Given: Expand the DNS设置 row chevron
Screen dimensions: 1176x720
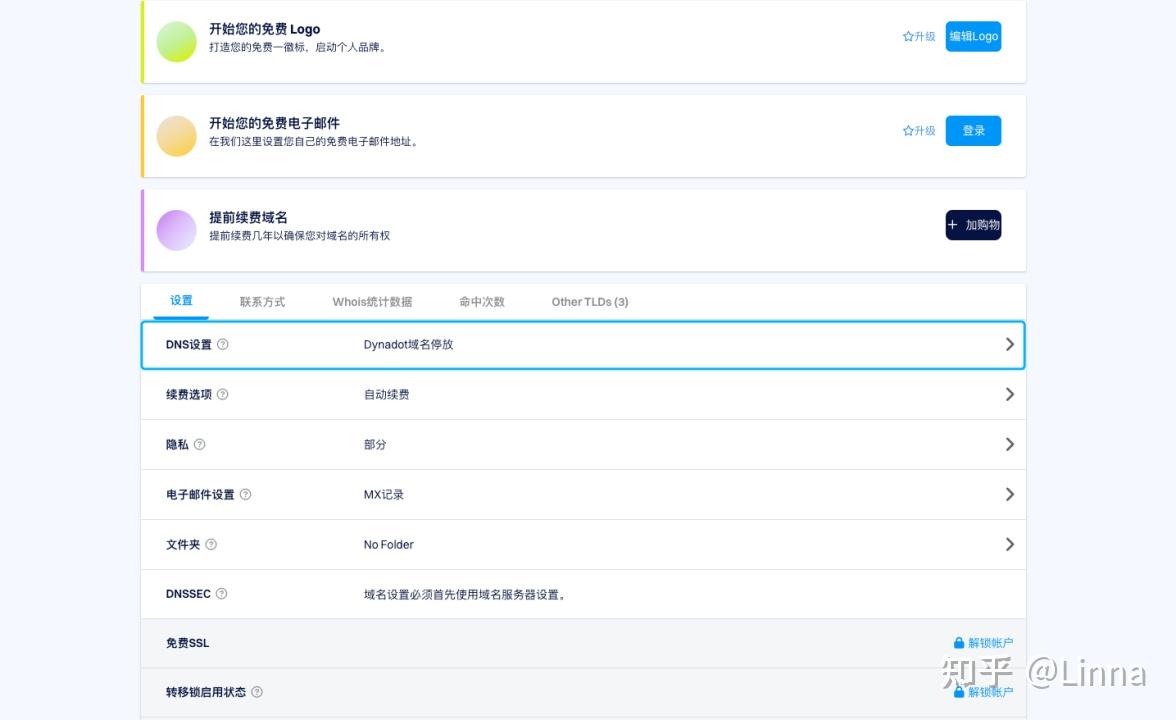Looking at the screenshot, I should 1009,344.
